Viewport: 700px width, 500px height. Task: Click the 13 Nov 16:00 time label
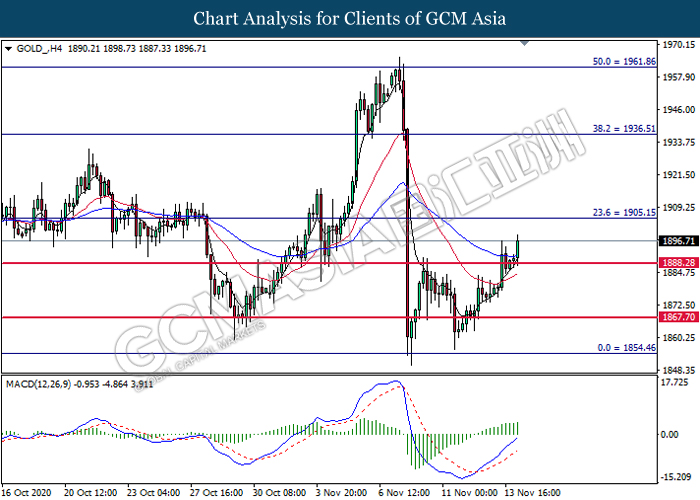pos(532,492)
